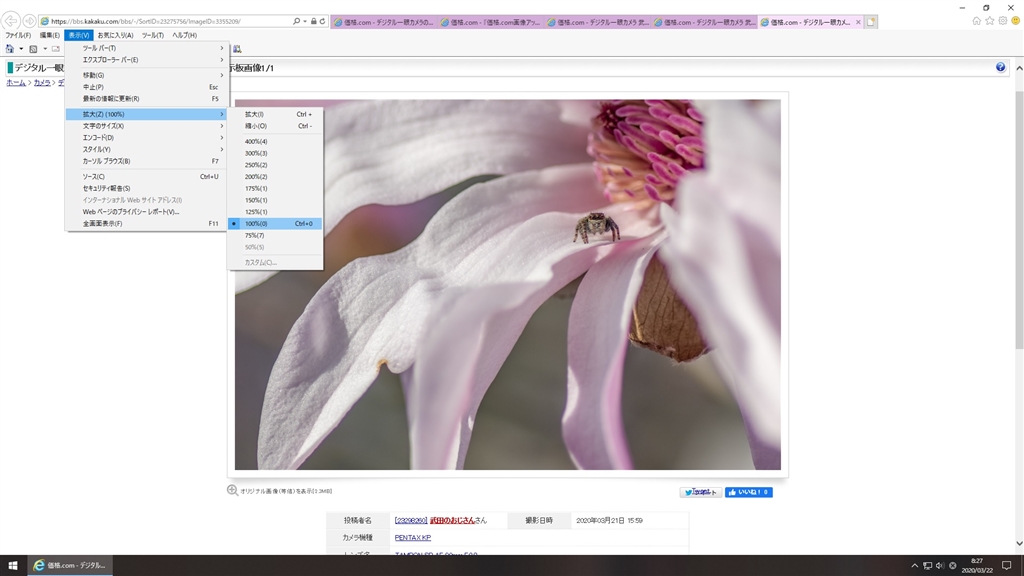Click the blue help question mark icon
Screen dimensions: 1024x576
tap(1000, 67)
